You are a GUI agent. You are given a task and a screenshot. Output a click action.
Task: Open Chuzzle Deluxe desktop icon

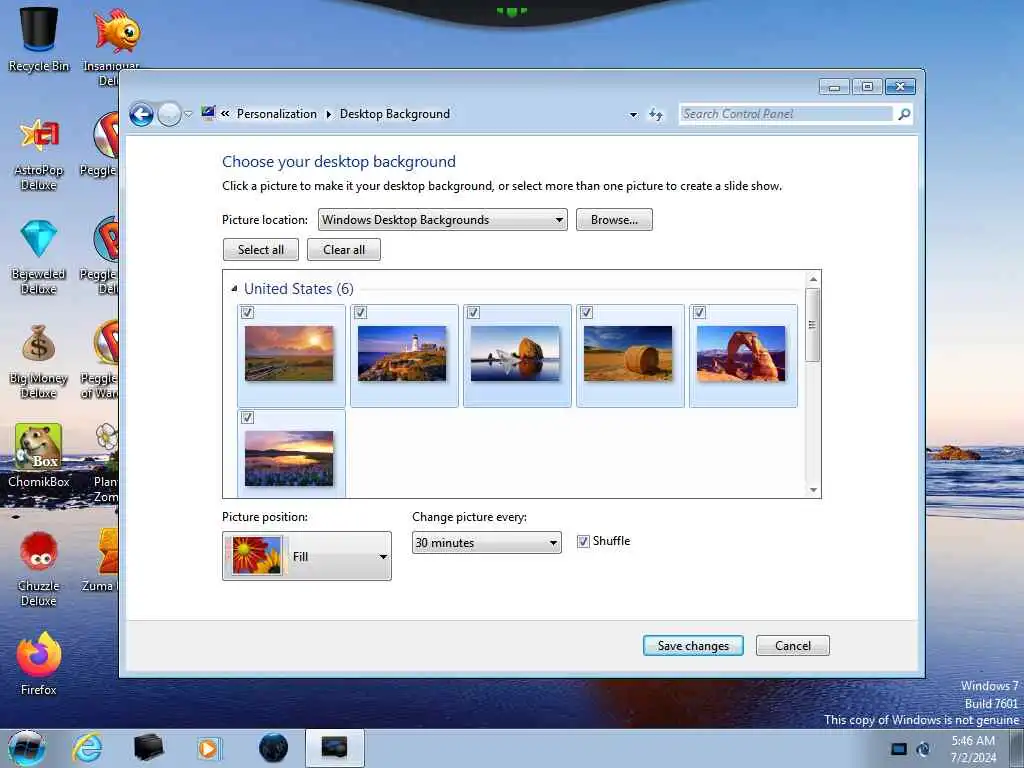coord(39,569)
